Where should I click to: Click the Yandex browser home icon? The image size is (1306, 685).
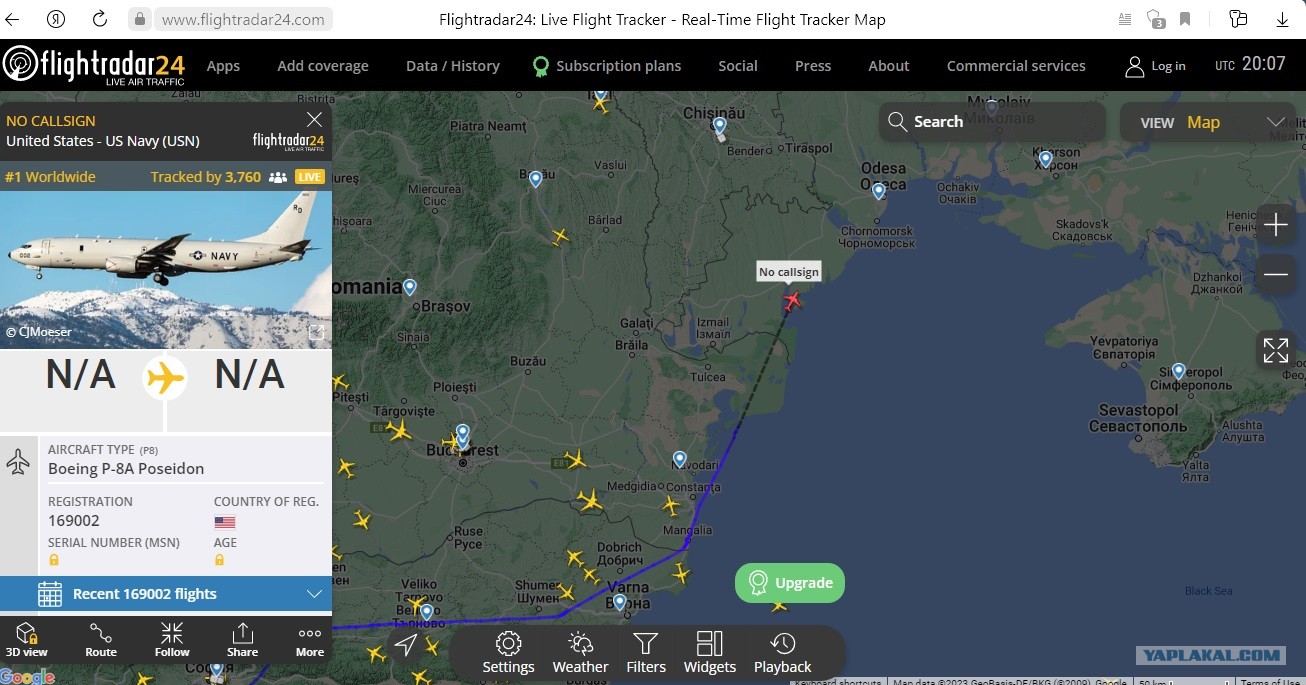click(57, 19)
